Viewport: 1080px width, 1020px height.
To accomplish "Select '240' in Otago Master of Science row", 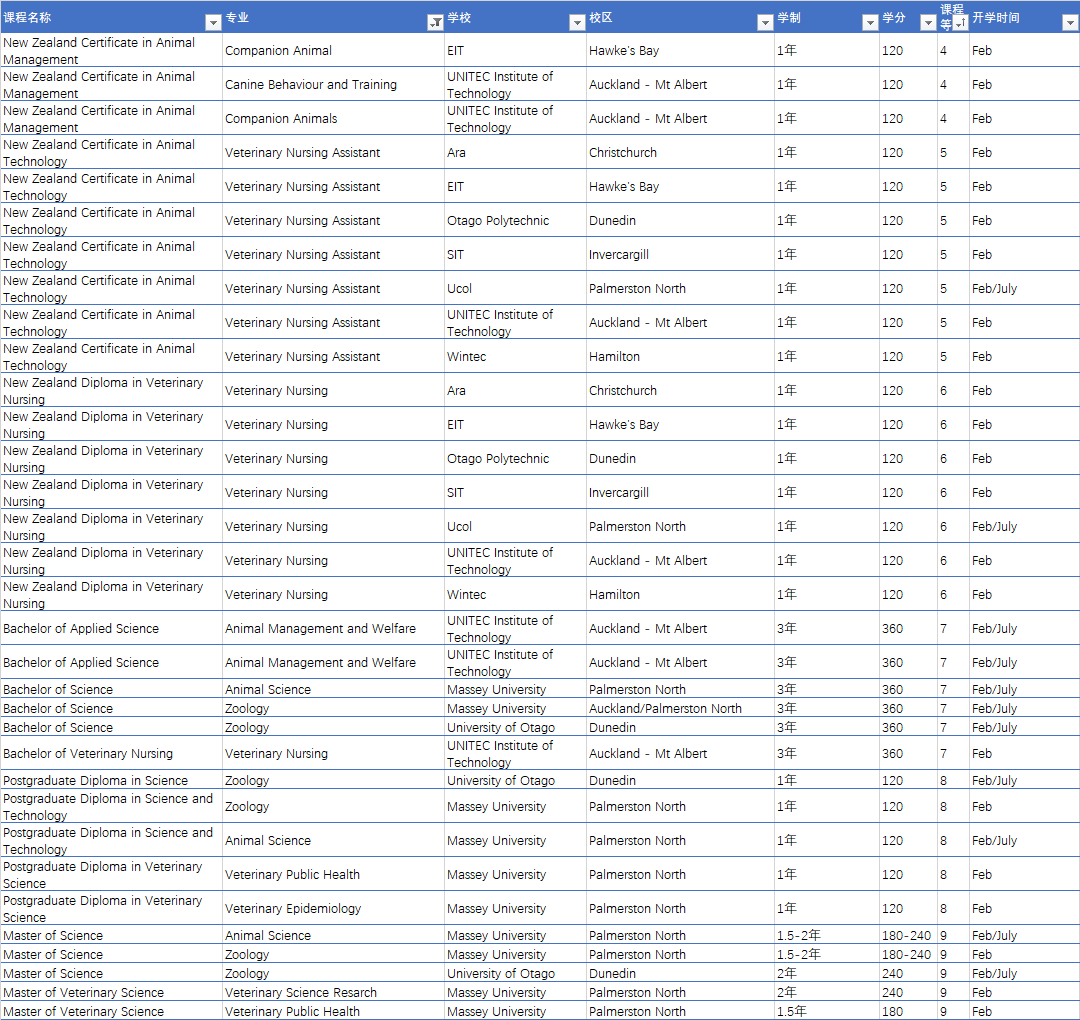I will (x=908, y=973).
